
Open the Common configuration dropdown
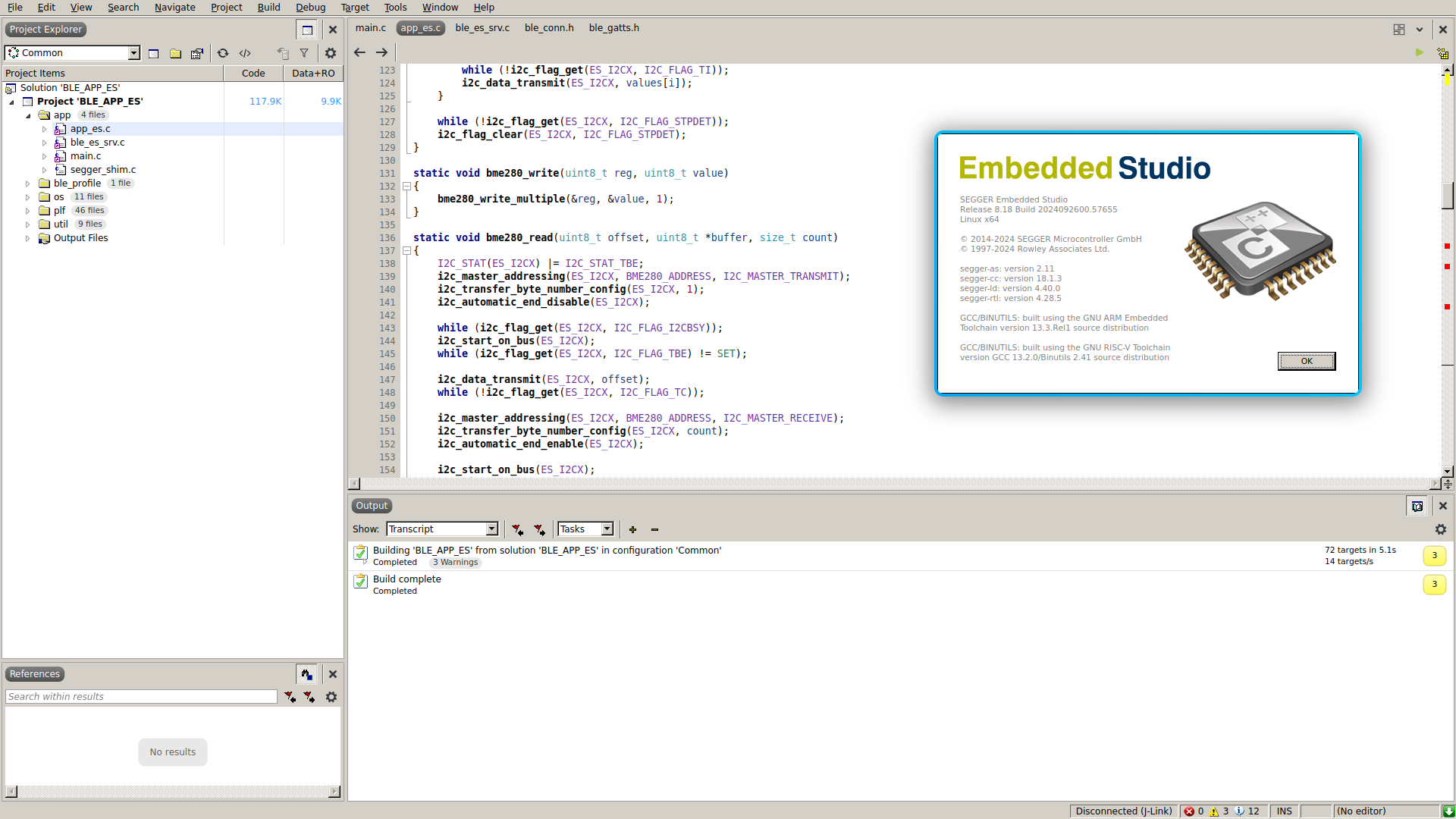133,53
